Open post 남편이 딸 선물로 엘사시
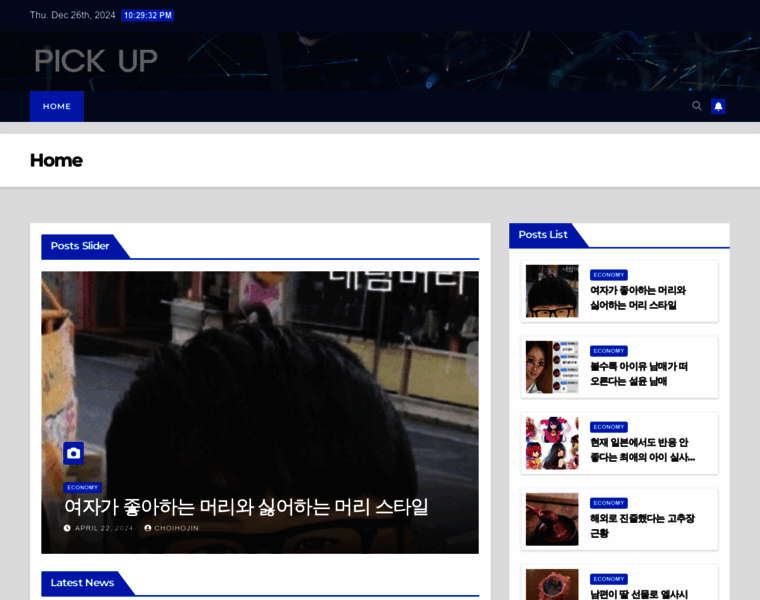Image resolution: width=760 pixels, height=600 pixels. (639, 594)
